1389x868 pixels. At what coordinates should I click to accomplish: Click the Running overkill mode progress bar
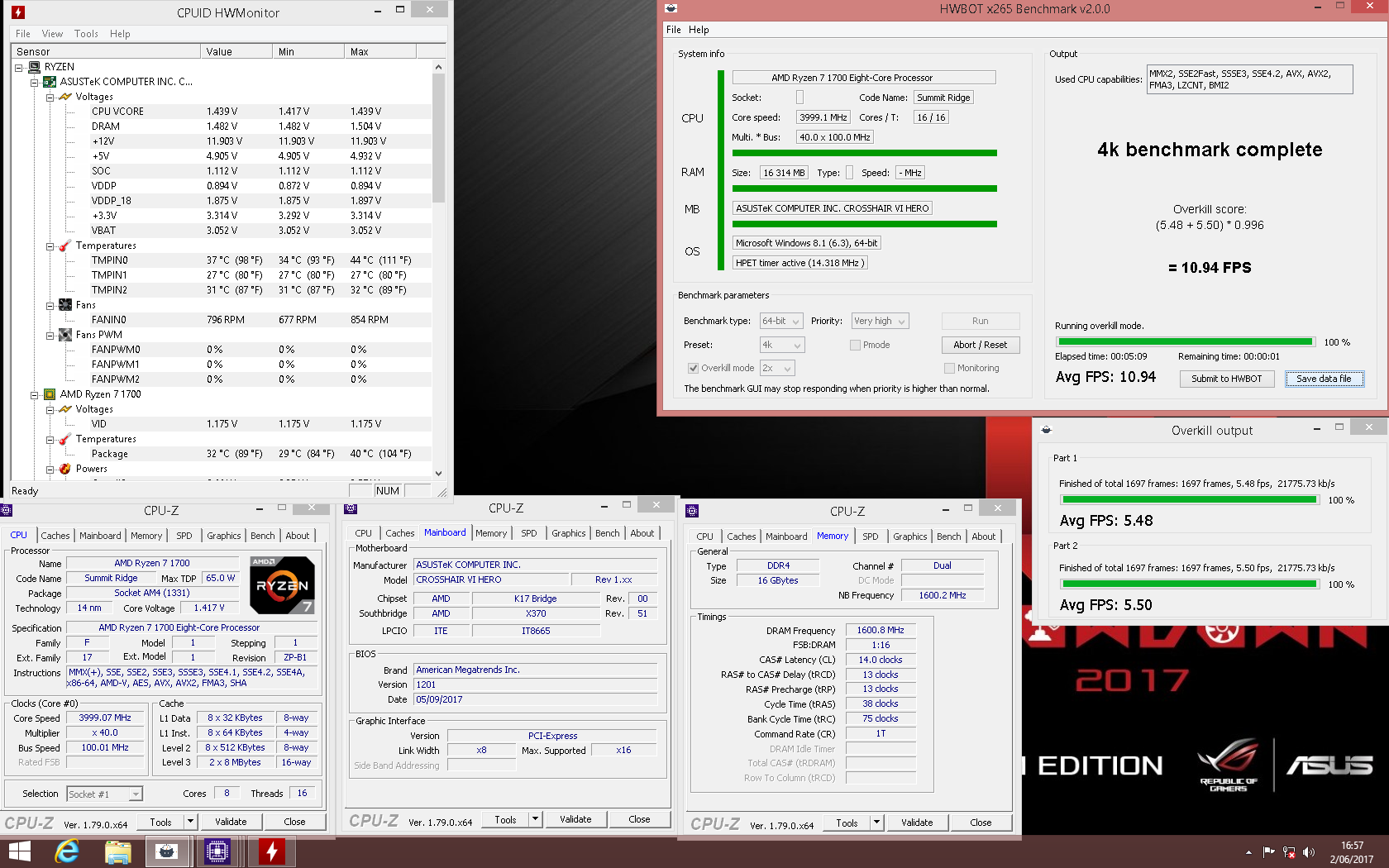coord(1186,341)
